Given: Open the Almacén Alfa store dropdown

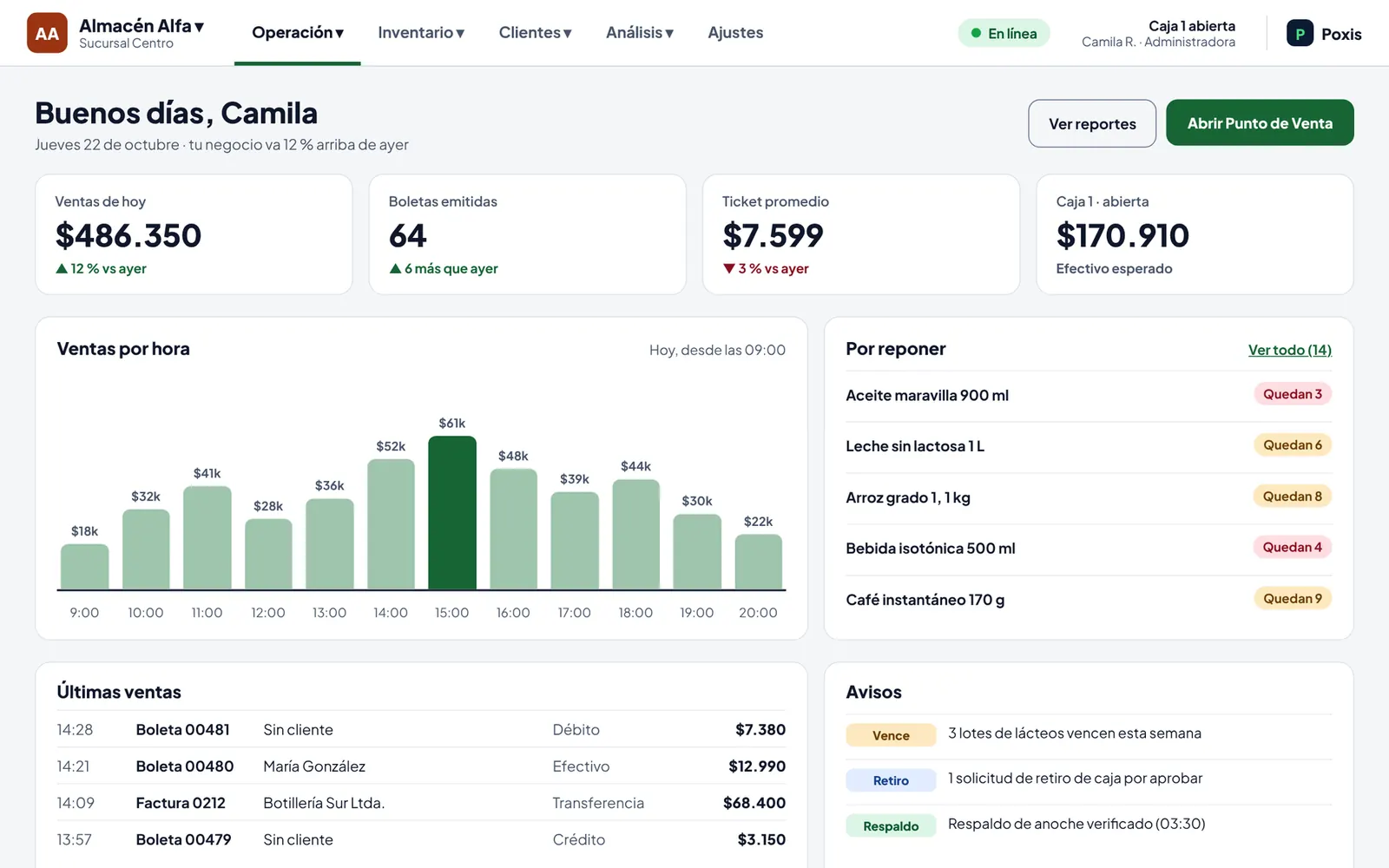Looking at the screenshot, I should 142,33.
